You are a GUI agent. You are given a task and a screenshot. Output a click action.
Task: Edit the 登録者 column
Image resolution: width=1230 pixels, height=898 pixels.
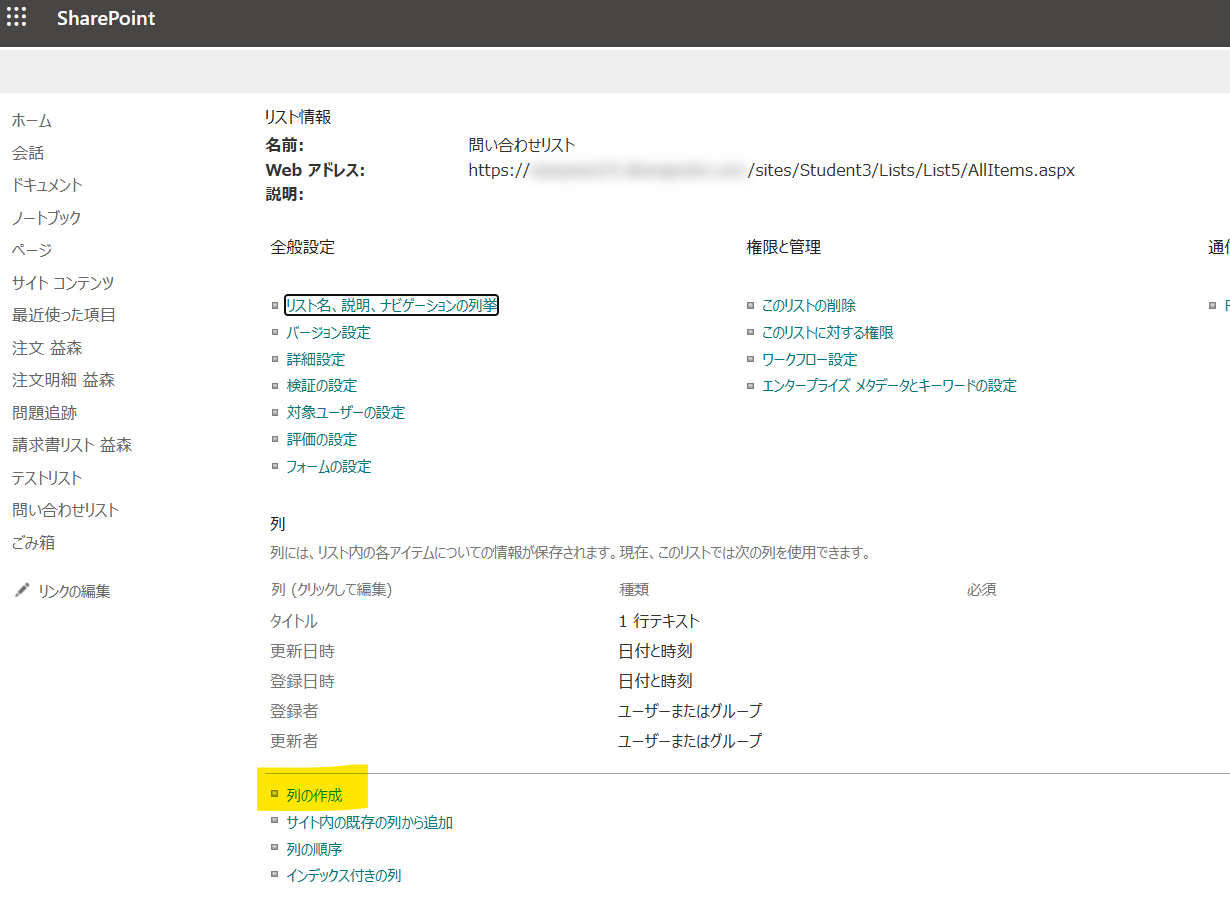(294, 711)
